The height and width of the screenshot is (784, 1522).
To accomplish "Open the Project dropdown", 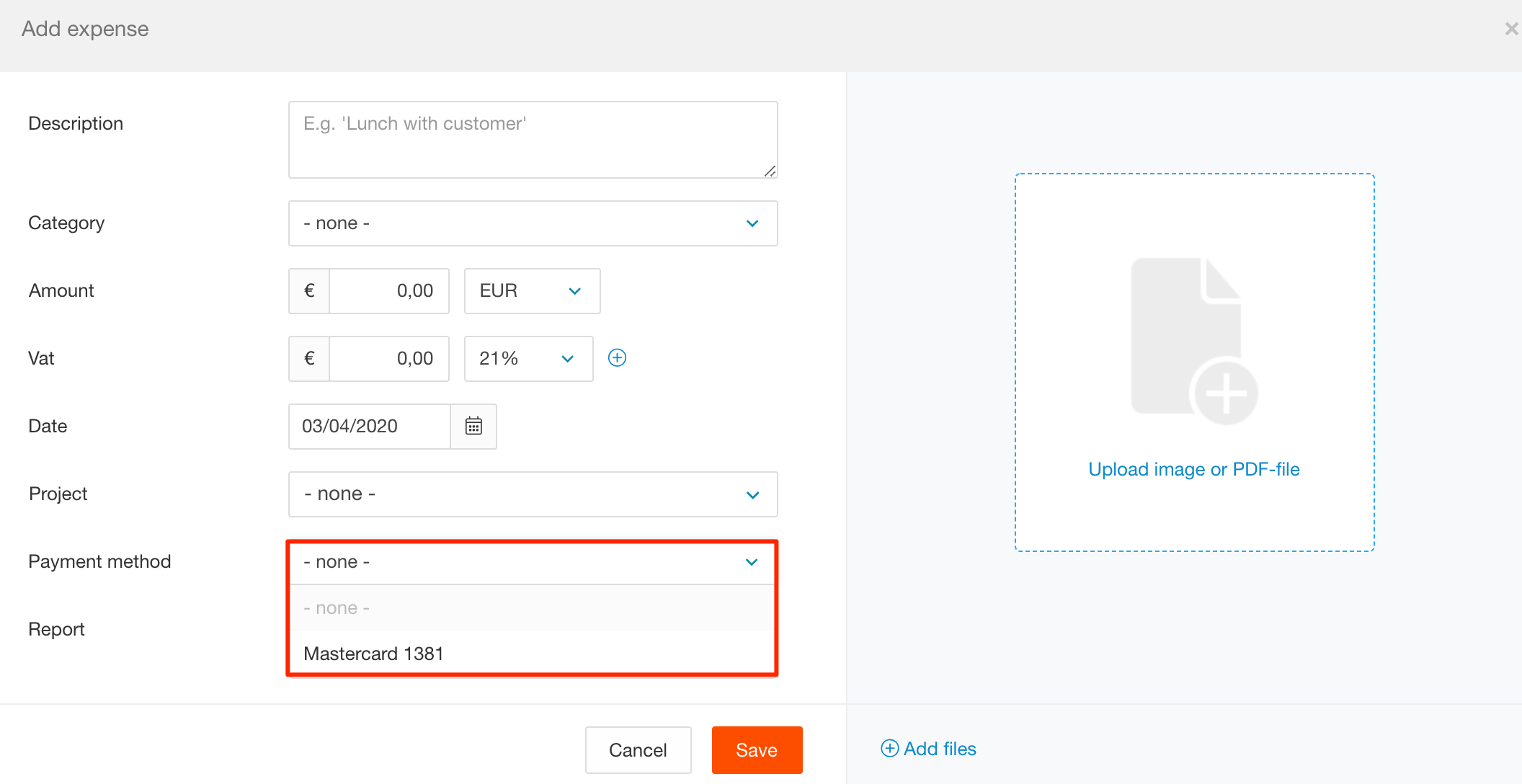I will (533, 494).
